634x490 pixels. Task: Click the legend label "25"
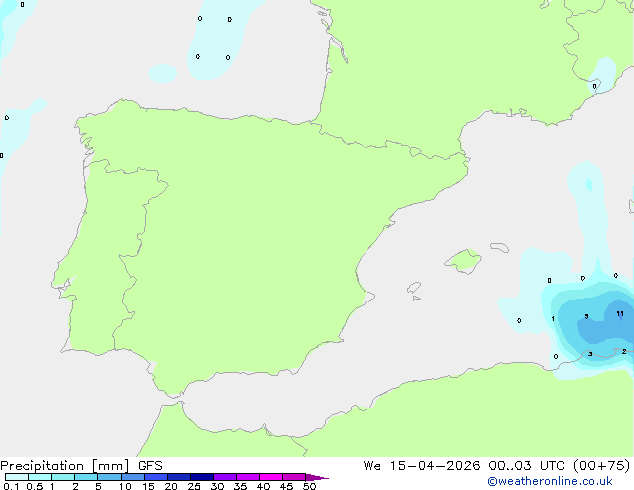coord(194,486)
